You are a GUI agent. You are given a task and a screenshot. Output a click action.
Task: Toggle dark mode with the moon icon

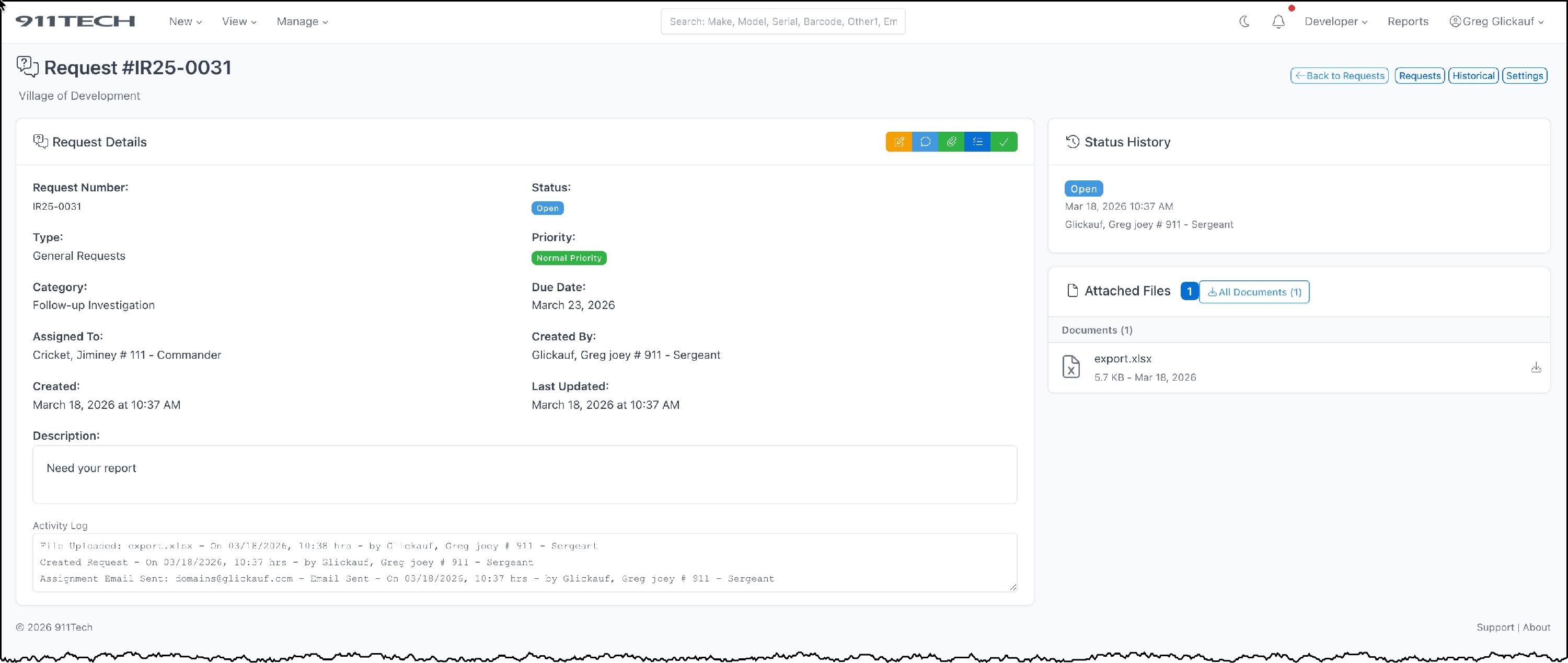[x=1244, y=22]
